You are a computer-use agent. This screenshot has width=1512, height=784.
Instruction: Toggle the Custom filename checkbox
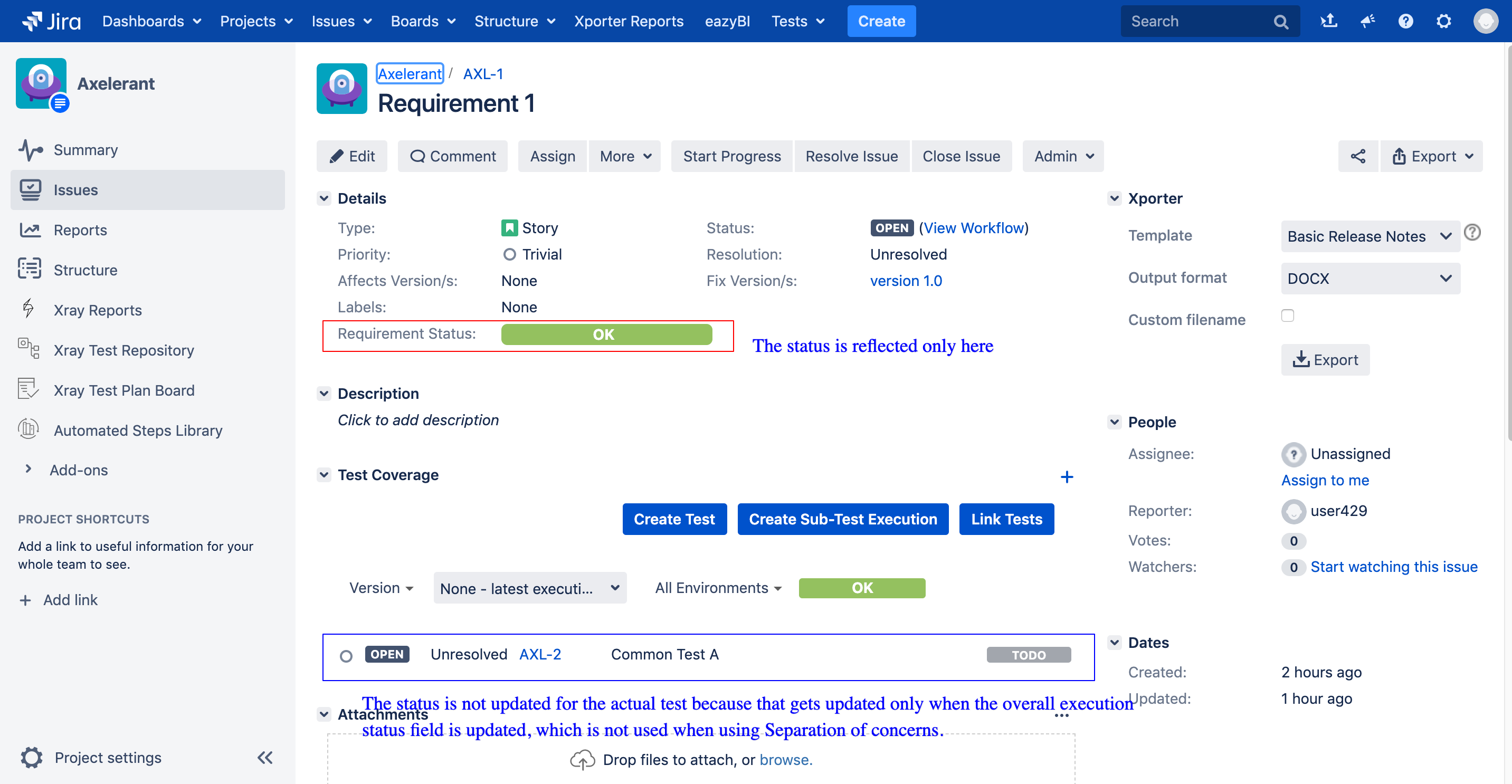(1288, 317)
